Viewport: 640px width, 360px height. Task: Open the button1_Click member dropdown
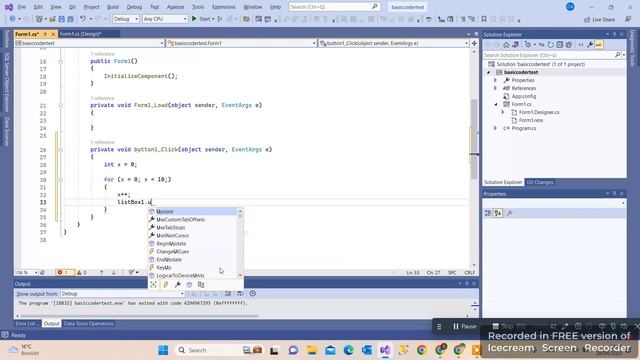tap(394, 43)
